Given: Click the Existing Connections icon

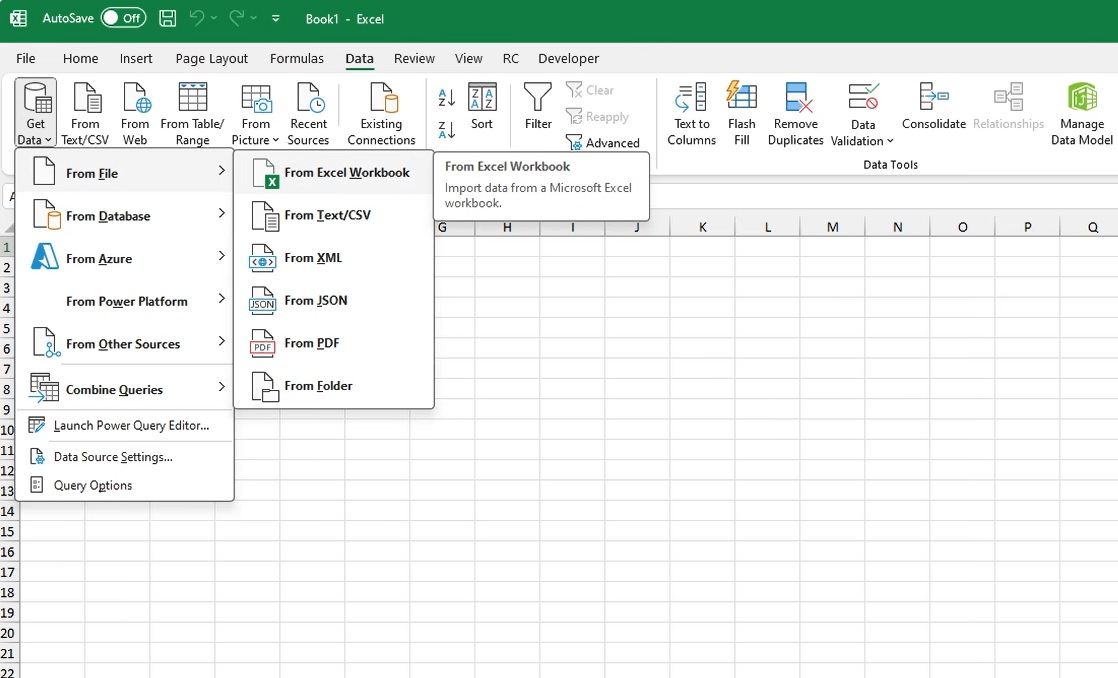Looking at the screenshot, I should click(381, 113).
